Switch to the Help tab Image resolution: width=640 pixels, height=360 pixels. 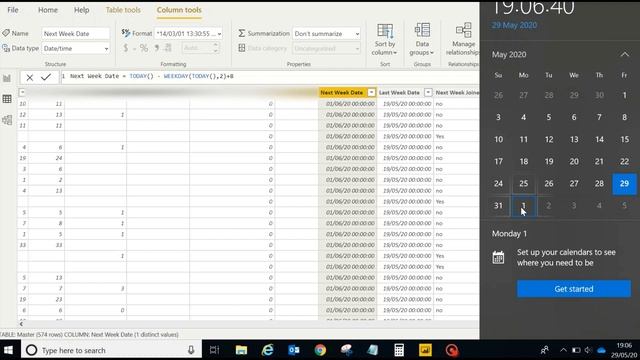click(x=82, y=10)
